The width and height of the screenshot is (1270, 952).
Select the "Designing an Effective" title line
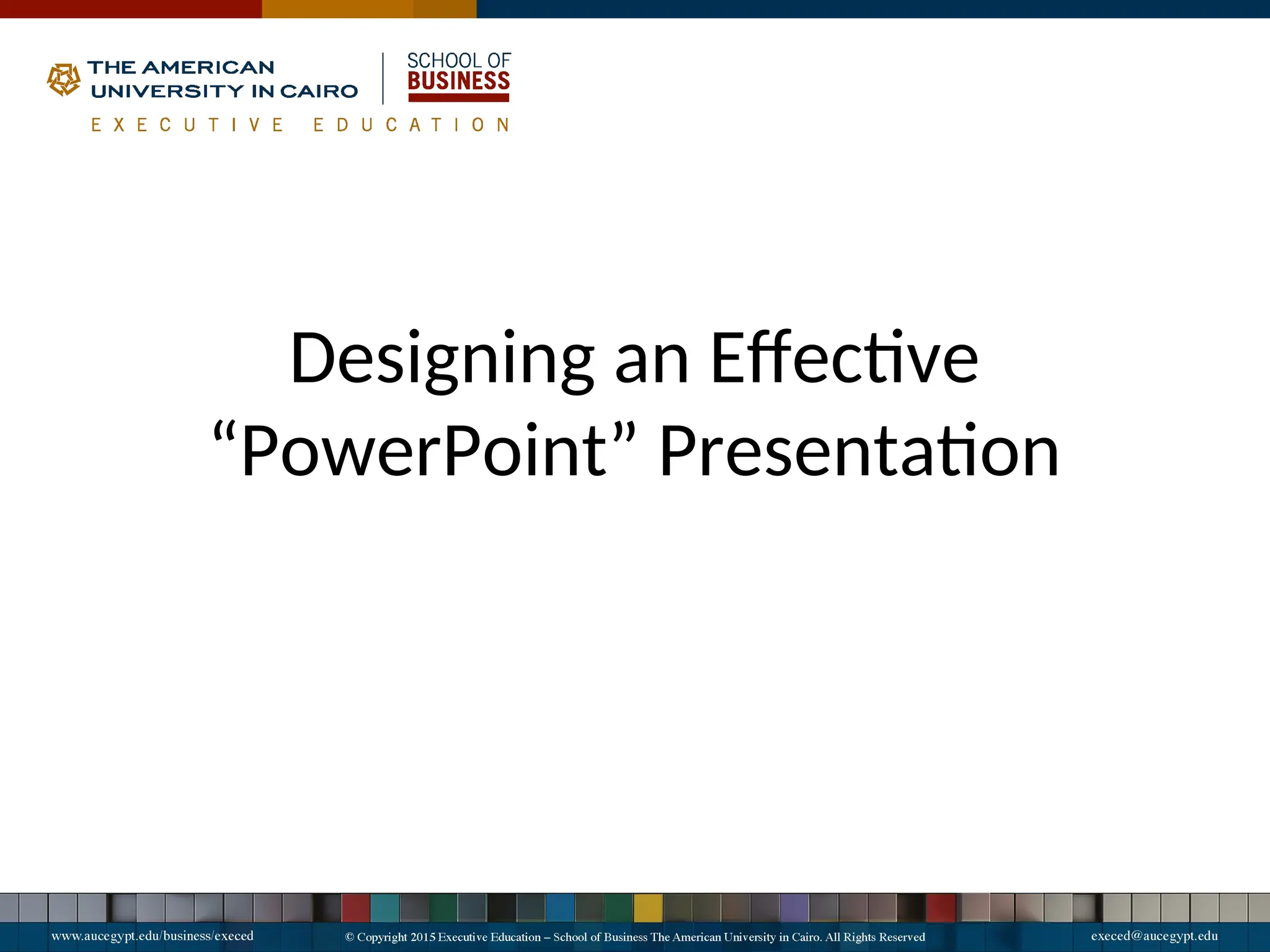point(634,358)
